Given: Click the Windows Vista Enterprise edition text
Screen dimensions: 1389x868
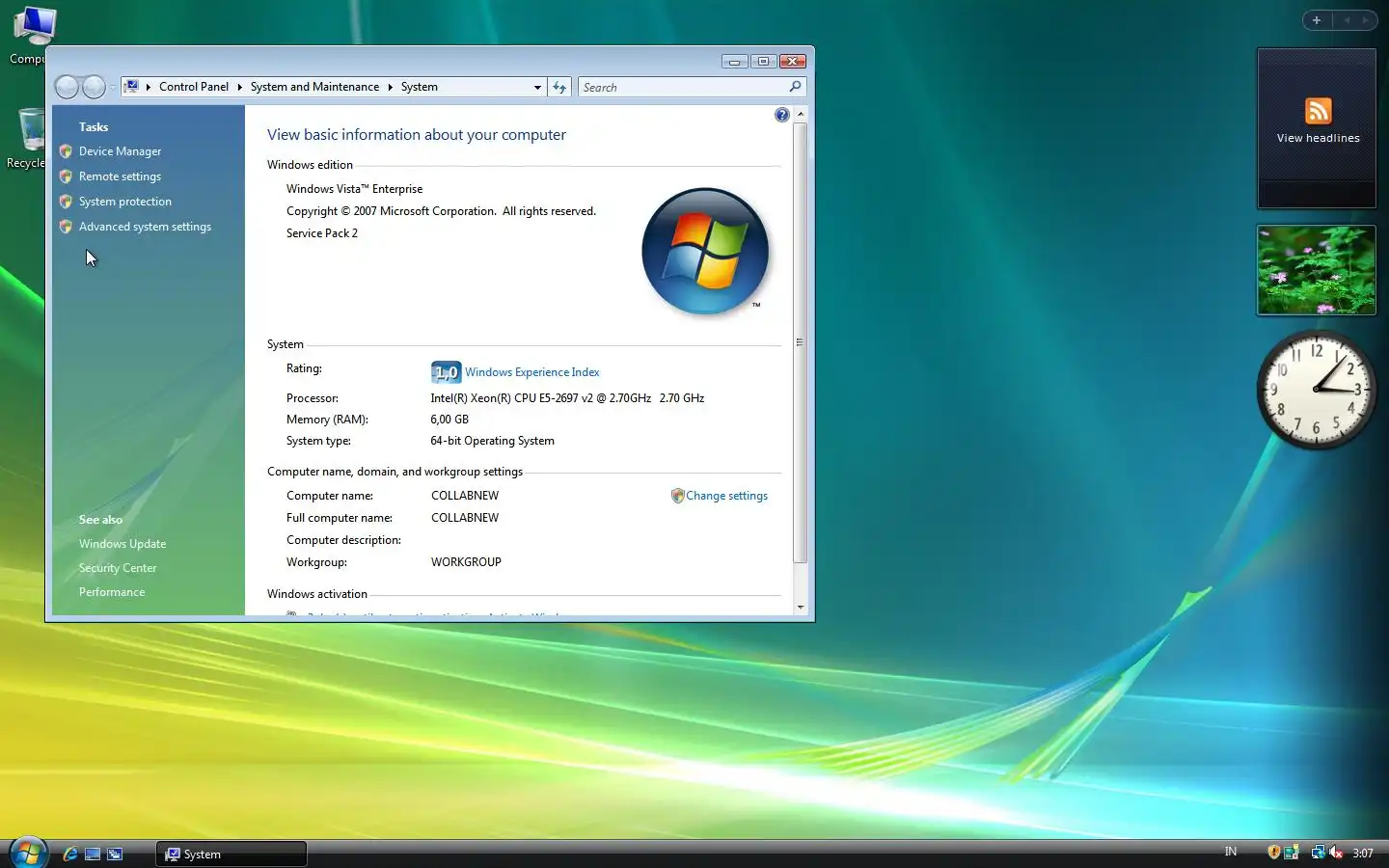Looking at the screenshot, I should click(354, 189).
